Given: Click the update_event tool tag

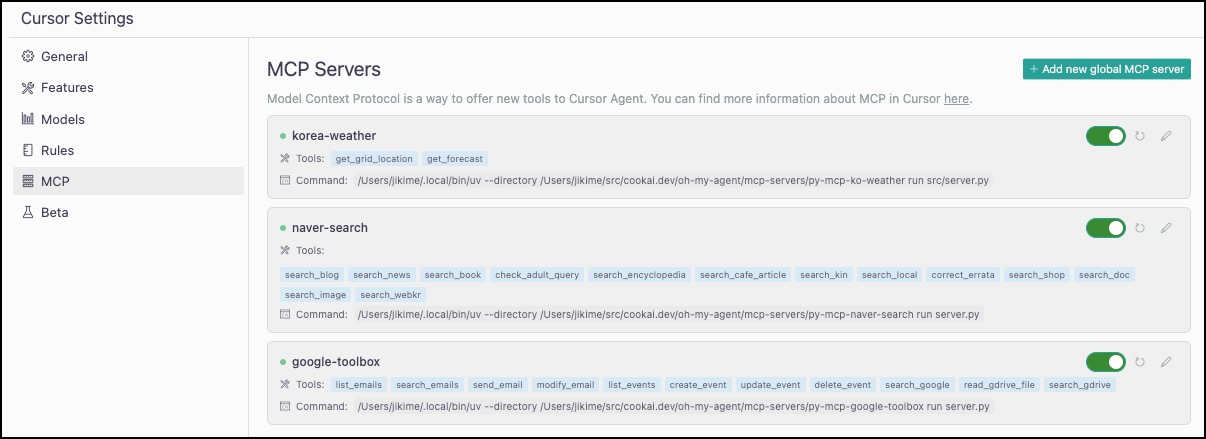Looking at the screenshot, I should (771, 385).
